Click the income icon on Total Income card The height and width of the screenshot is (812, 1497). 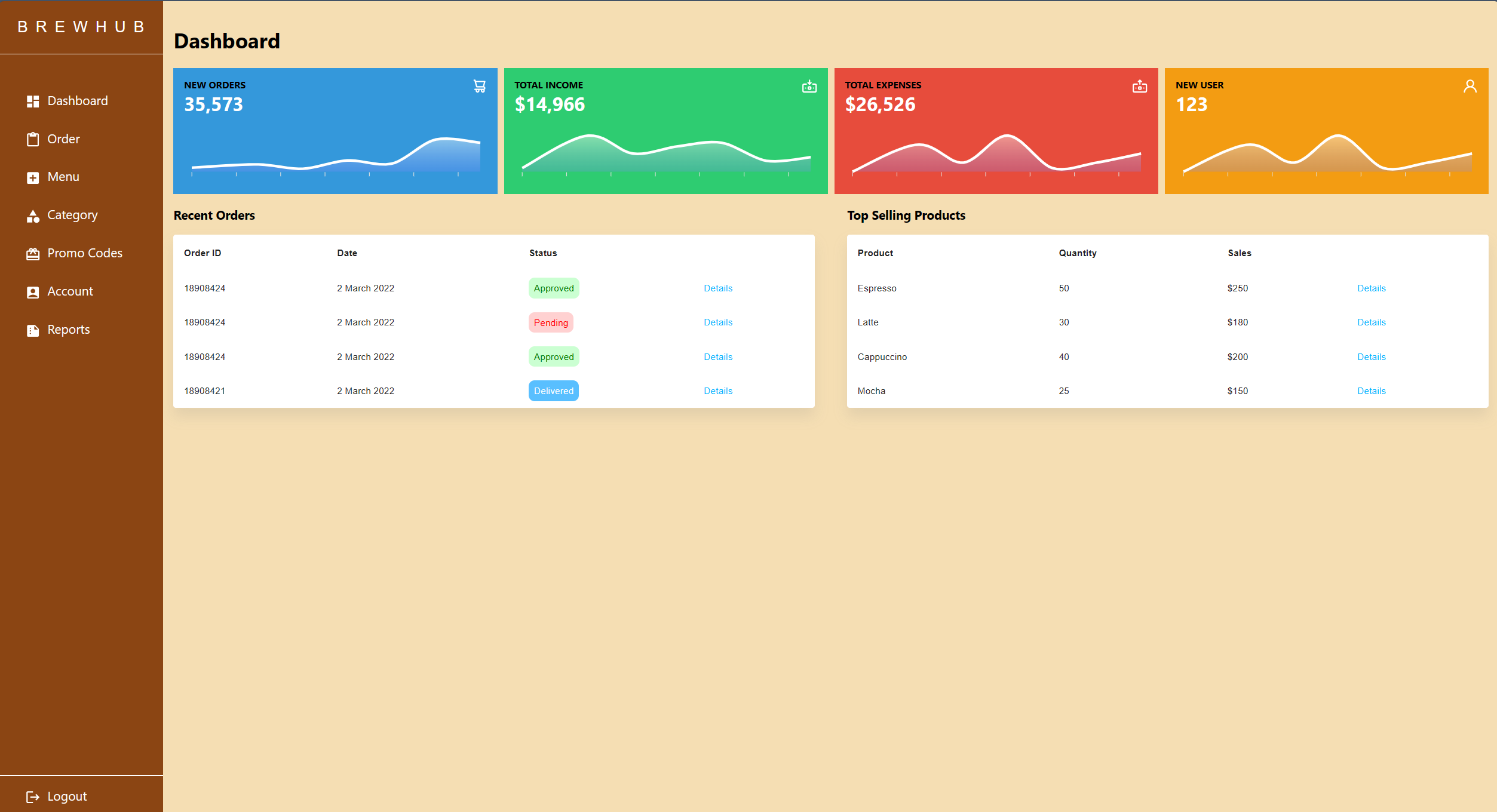click(x=809, y=87)
